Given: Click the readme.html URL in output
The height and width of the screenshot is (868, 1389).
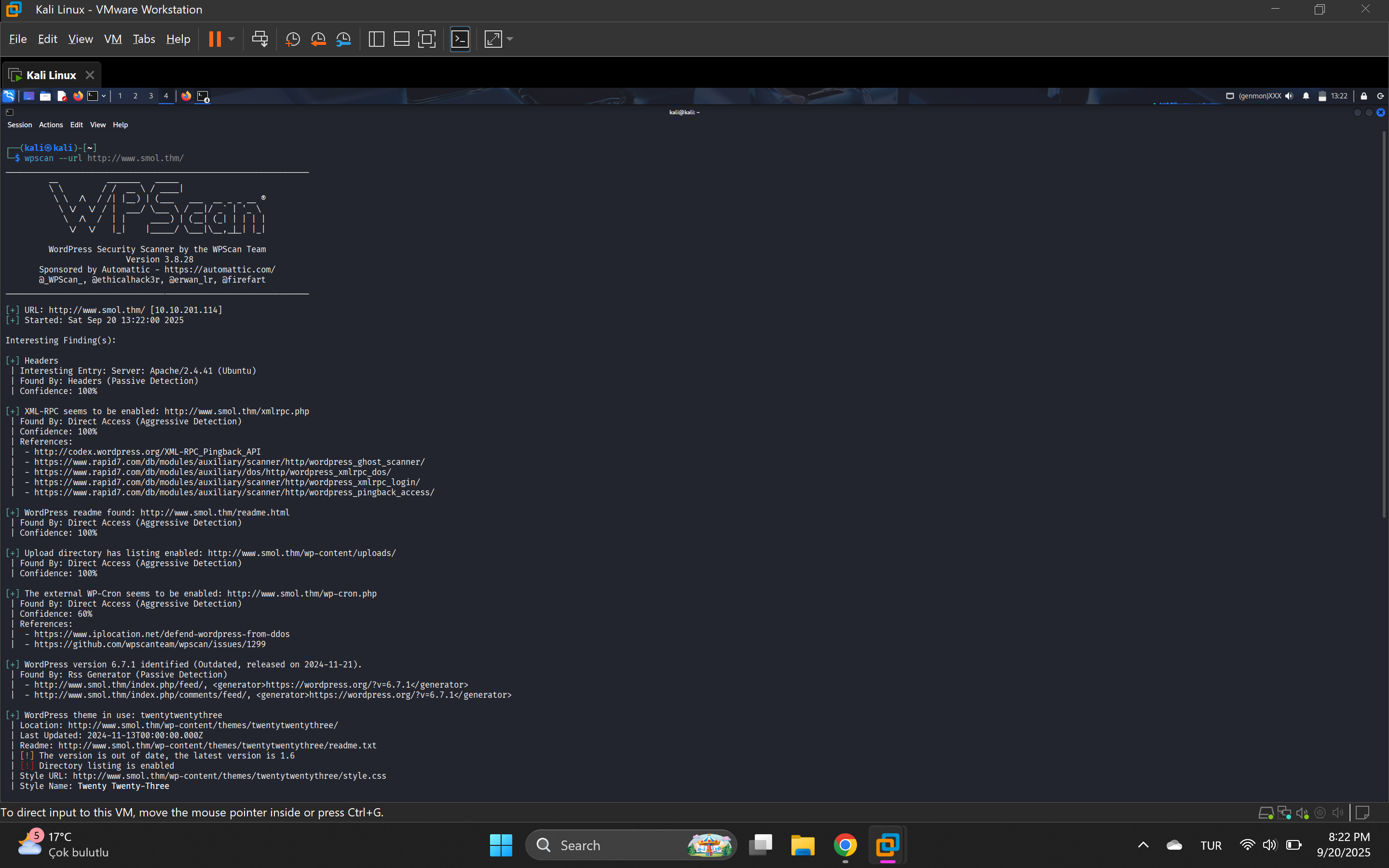Looking at the screenshot, I should 215,513.
